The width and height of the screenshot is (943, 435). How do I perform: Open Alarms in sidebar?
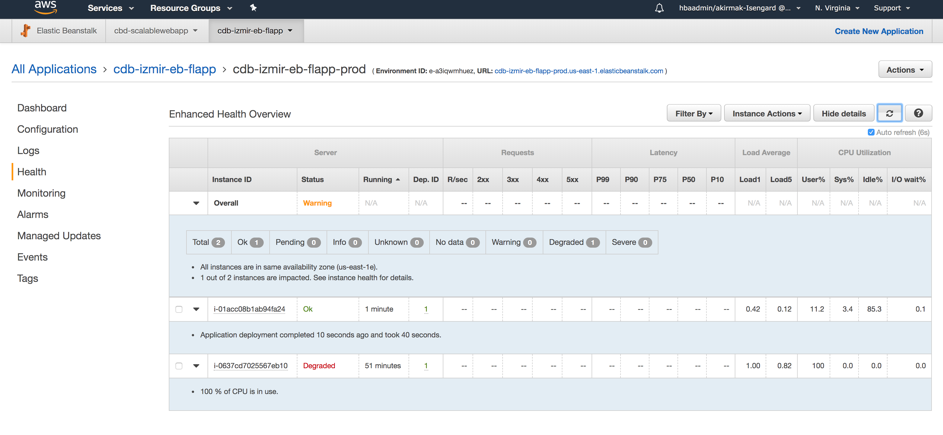point(32,215)
